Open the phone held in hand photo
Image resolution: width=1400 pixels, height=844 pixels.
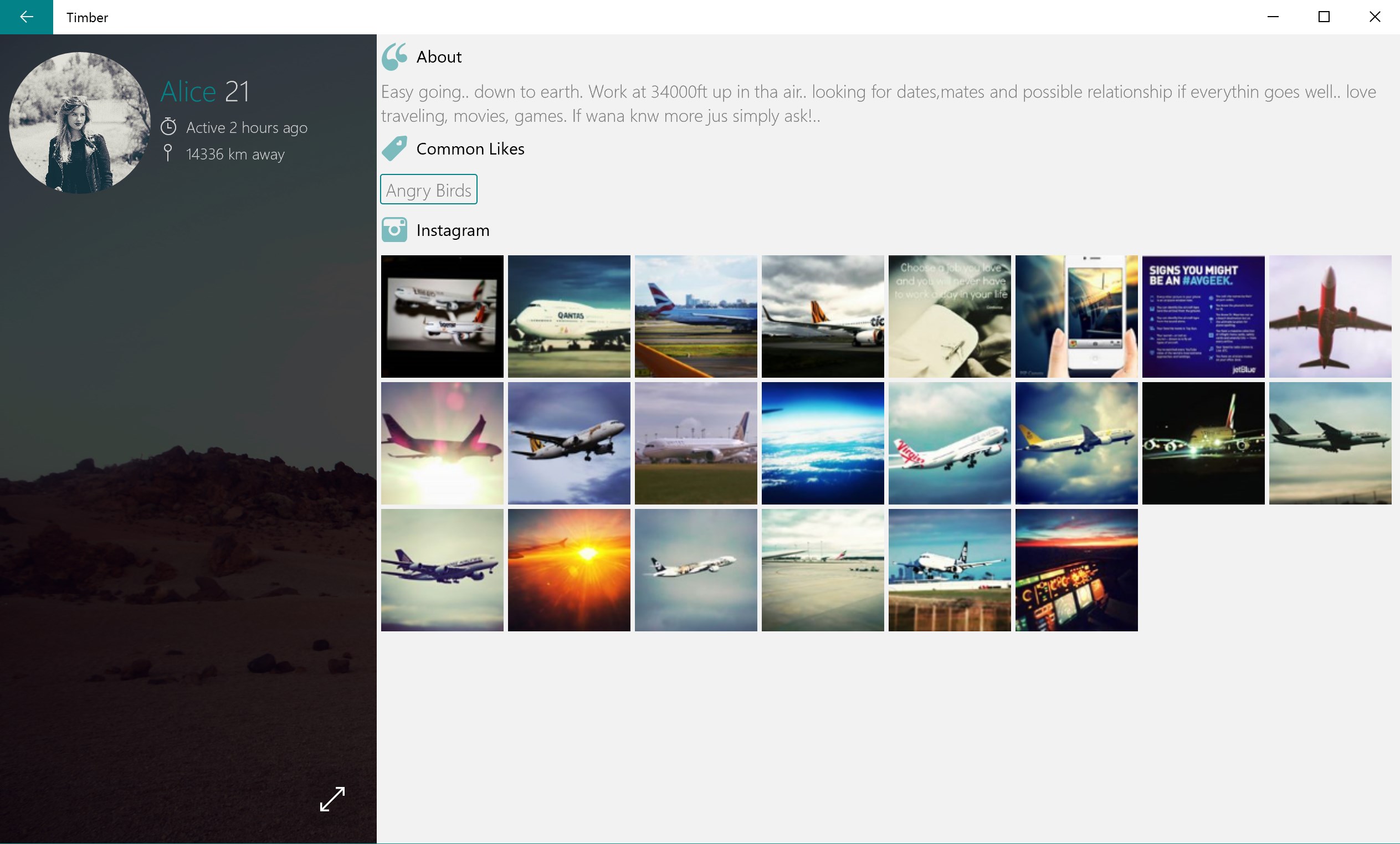click(1076, 316)
